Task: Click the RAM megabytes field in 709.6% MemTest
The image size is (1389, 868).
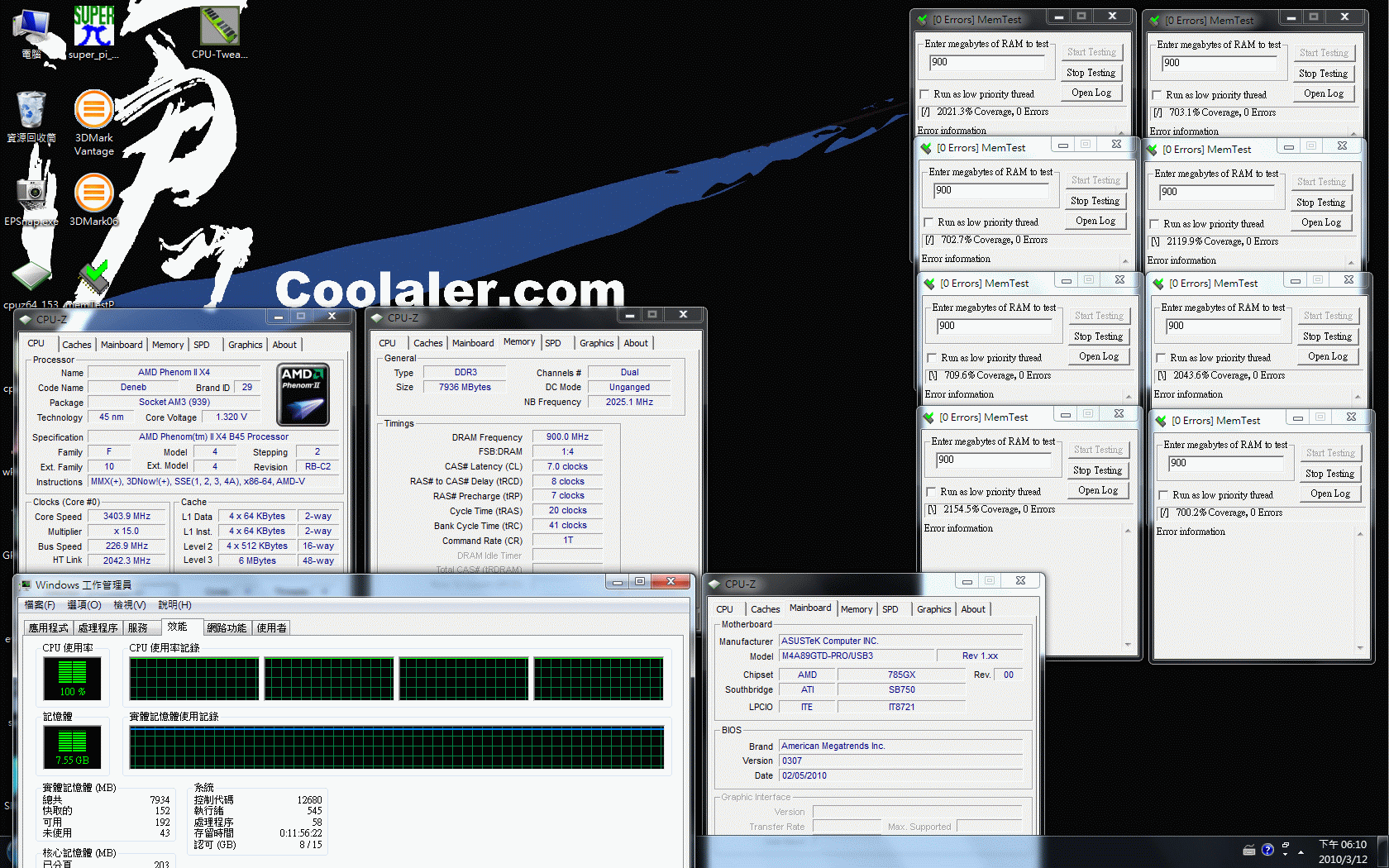Action: (994, 327)
